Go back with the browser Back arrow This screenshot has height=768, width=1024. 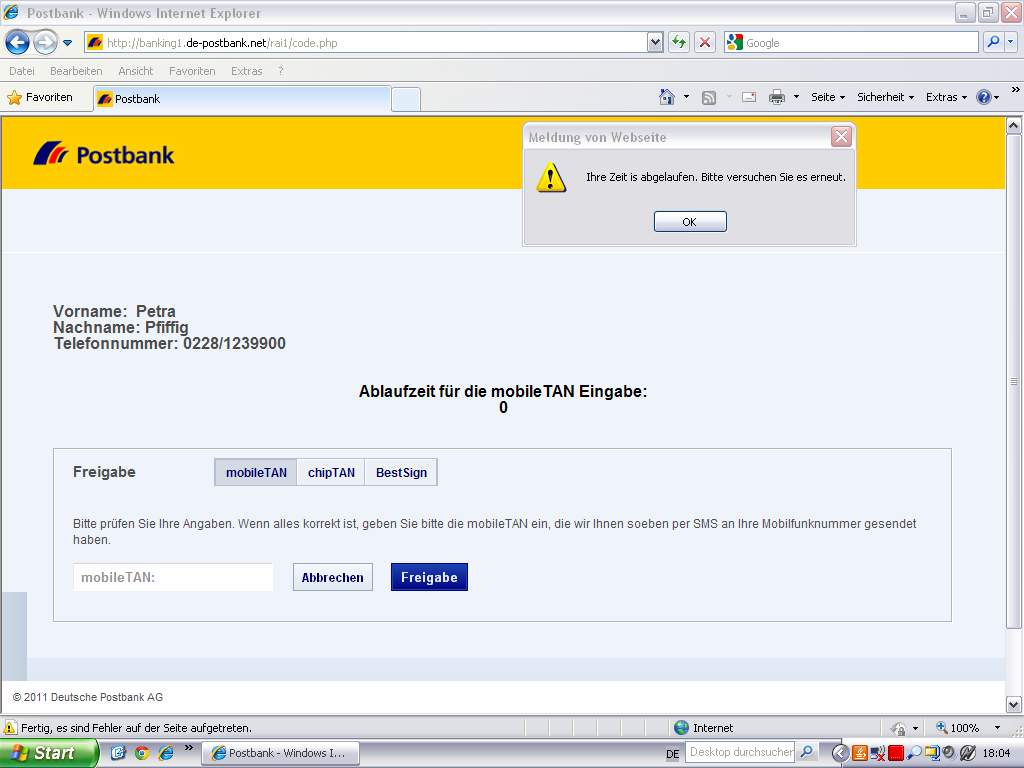(x=17, y=43)
